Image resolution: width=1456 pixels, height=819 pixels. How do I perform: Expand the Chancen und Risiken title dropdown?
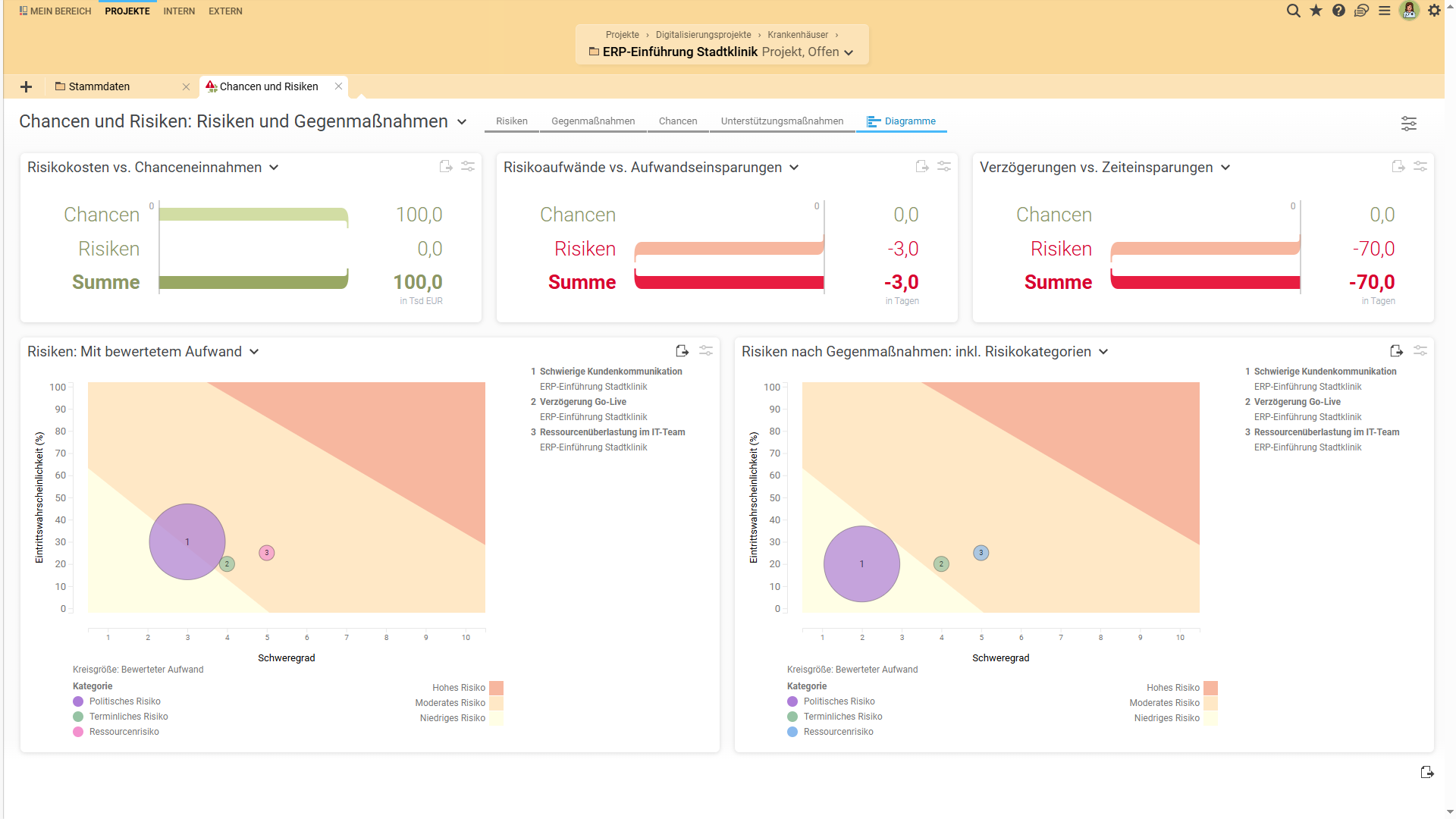pos(462,122)
